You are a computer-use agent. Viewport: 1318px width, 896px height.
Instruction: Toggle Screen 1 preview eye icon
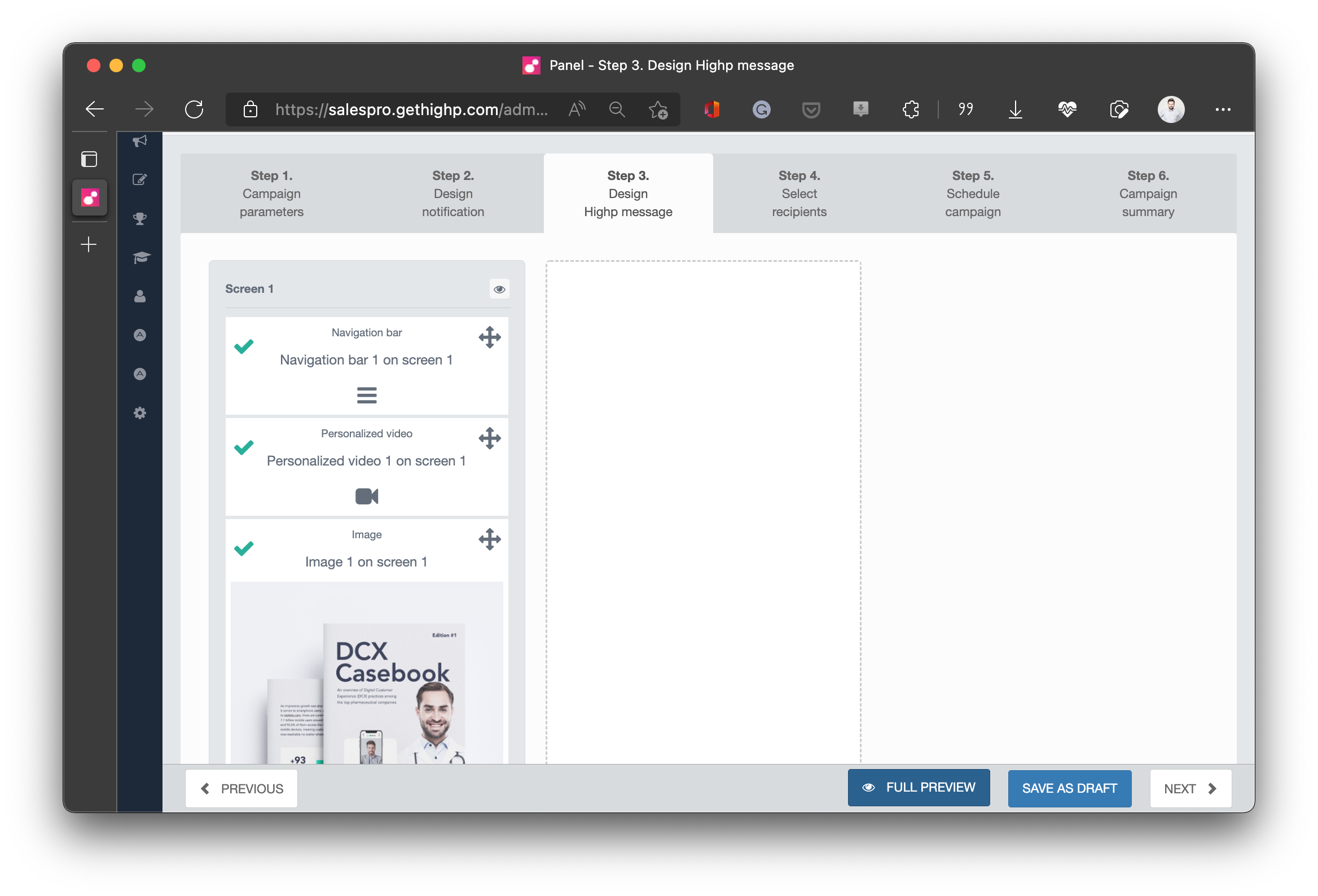[x=499, y=289]
